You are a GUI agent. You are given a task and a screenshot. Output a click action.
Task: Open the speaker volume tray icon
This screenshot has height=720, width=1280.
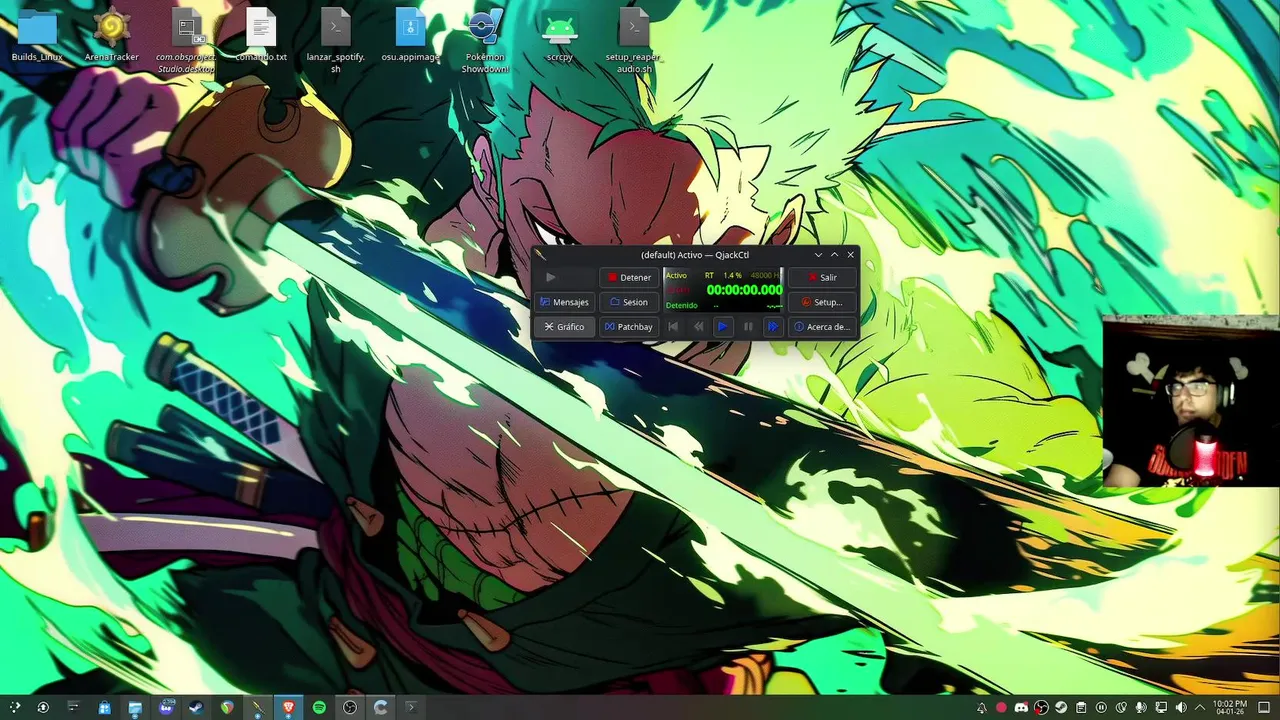[1181, 708]
